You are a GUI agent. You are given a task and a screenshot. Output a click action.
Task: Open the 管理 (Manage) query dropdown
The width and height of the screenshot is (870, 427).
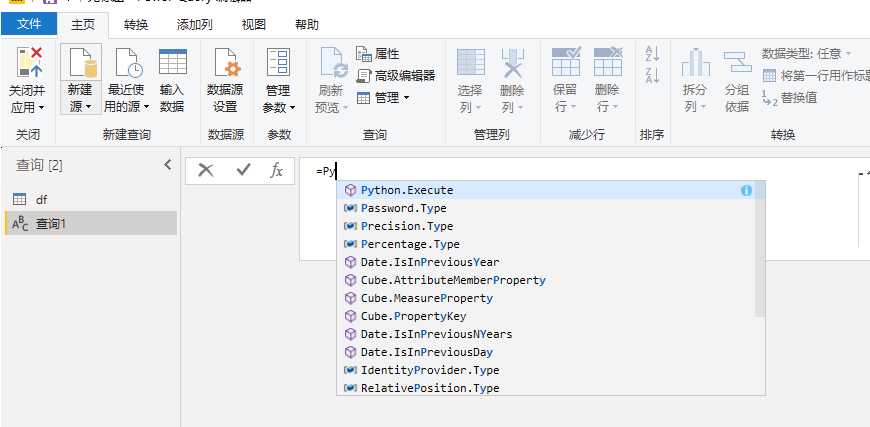pos(383,98)
